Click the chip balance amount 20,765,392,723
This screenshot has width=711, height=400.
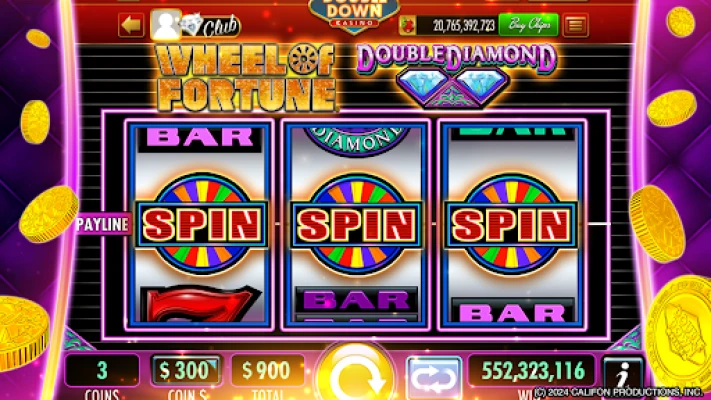[463, 26]
